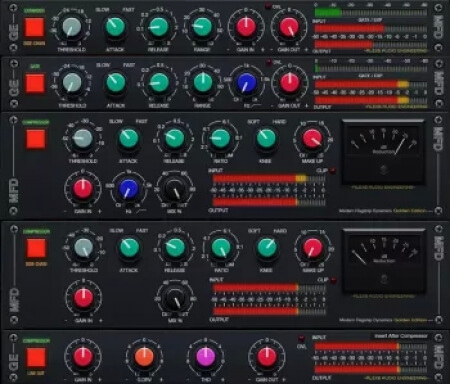Toggle the red button on the unit with THD knob
This screenshot has height=384, width=450.
tap(36, 357)
